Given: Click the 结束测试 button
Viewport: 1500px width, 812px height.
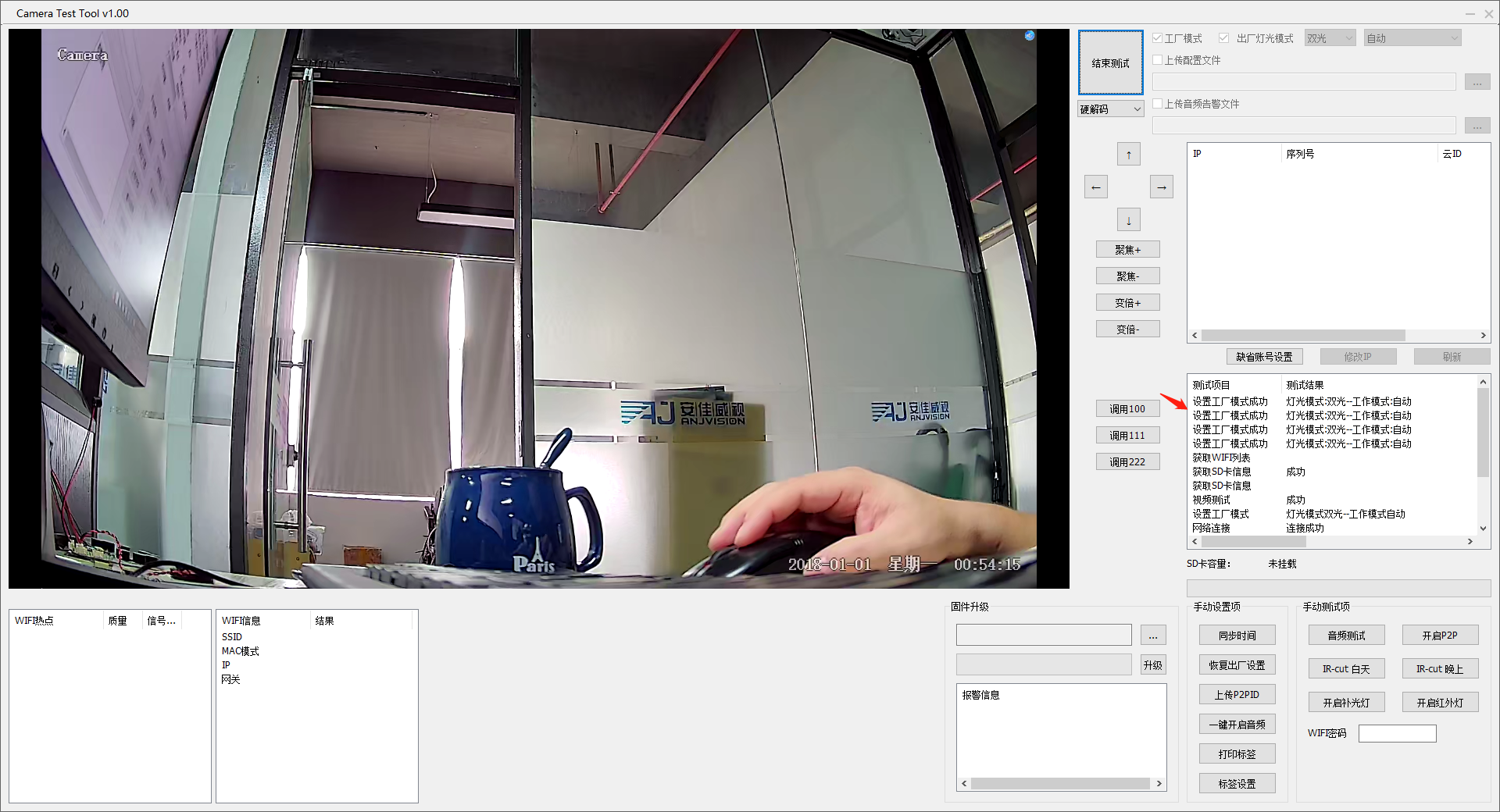Looking at the screenshot, I should pos(1110,63).
